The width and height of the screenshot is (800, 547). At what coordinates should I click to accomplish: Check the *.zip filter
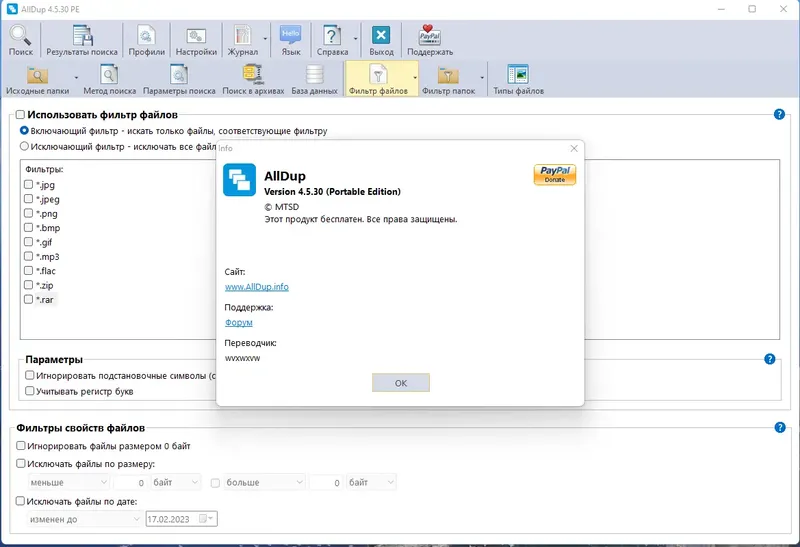click(x=29, y=285)
